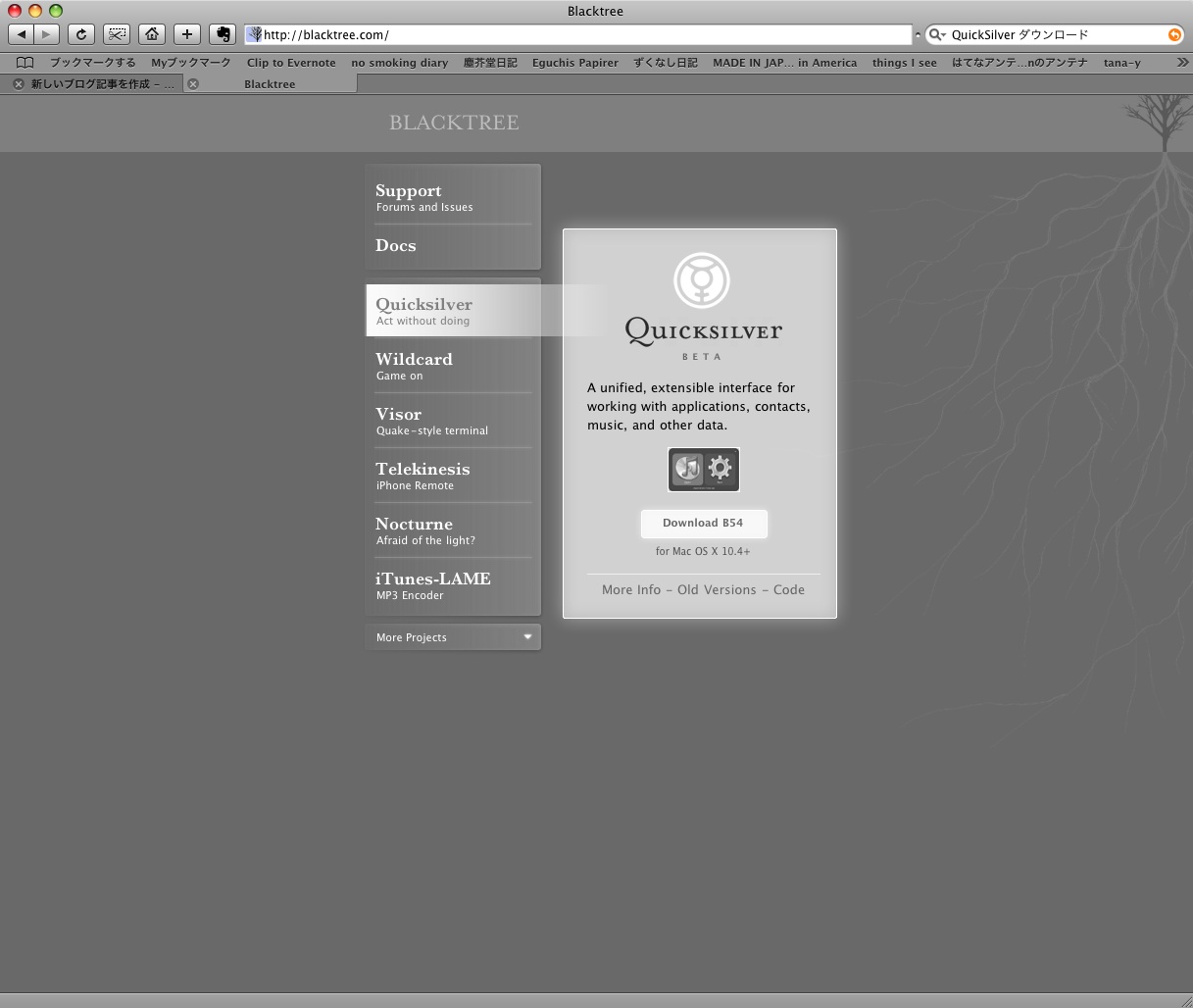Select the Blacktree tab

pyautogui.click(x=270, y=84)
